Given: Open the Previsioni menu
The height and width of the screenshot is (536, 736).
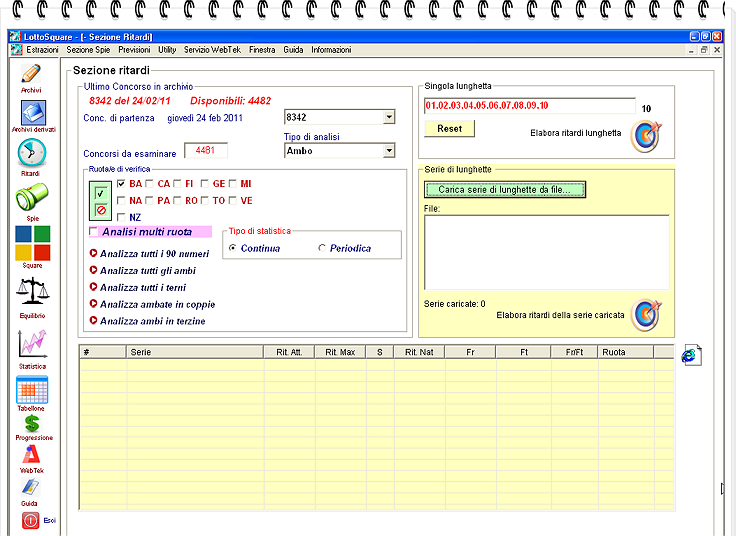Looking at the screenshot, I should pos(134,50).
